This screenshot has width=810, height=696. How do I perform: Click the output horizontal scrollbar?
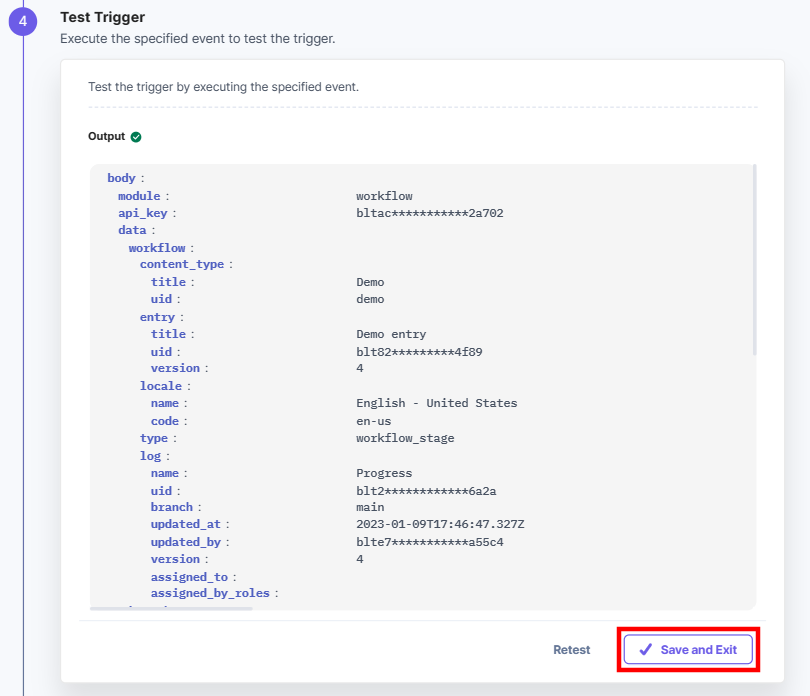click(171, 609)
